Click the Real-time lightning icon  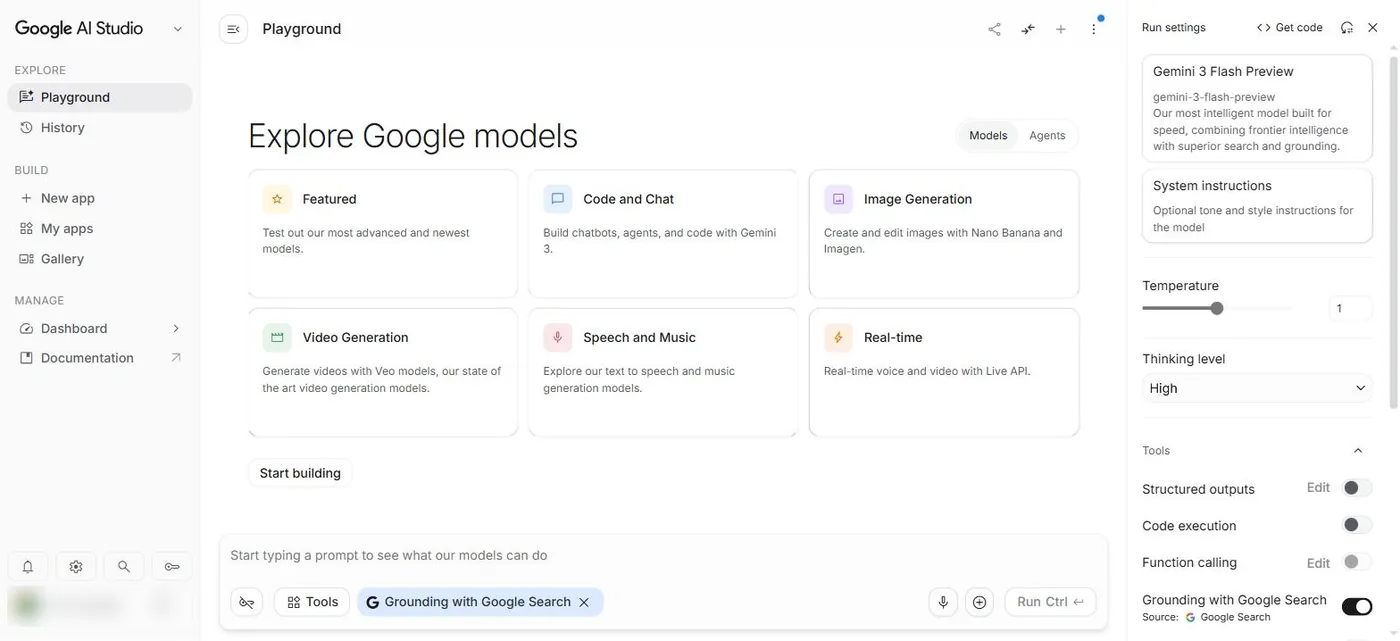838,338
